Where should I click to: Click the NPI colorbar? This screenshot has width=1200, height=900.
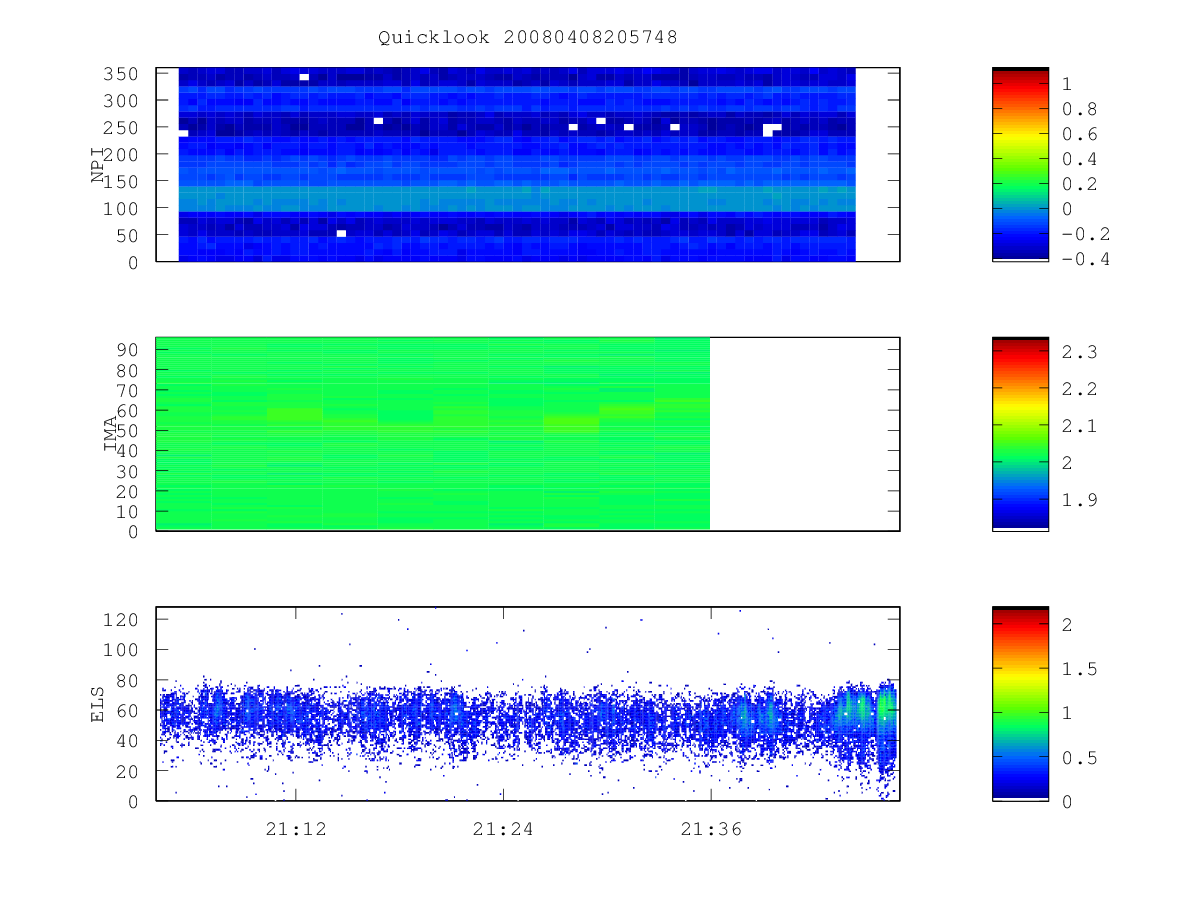[1020, 165]
